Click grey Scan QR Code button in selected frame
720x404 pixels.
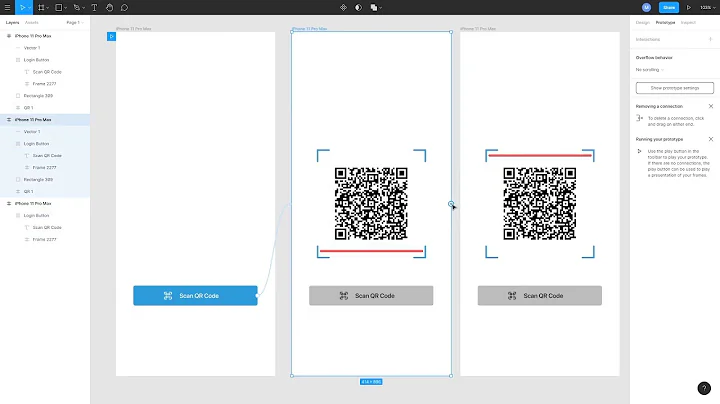[x=371, y=296]
